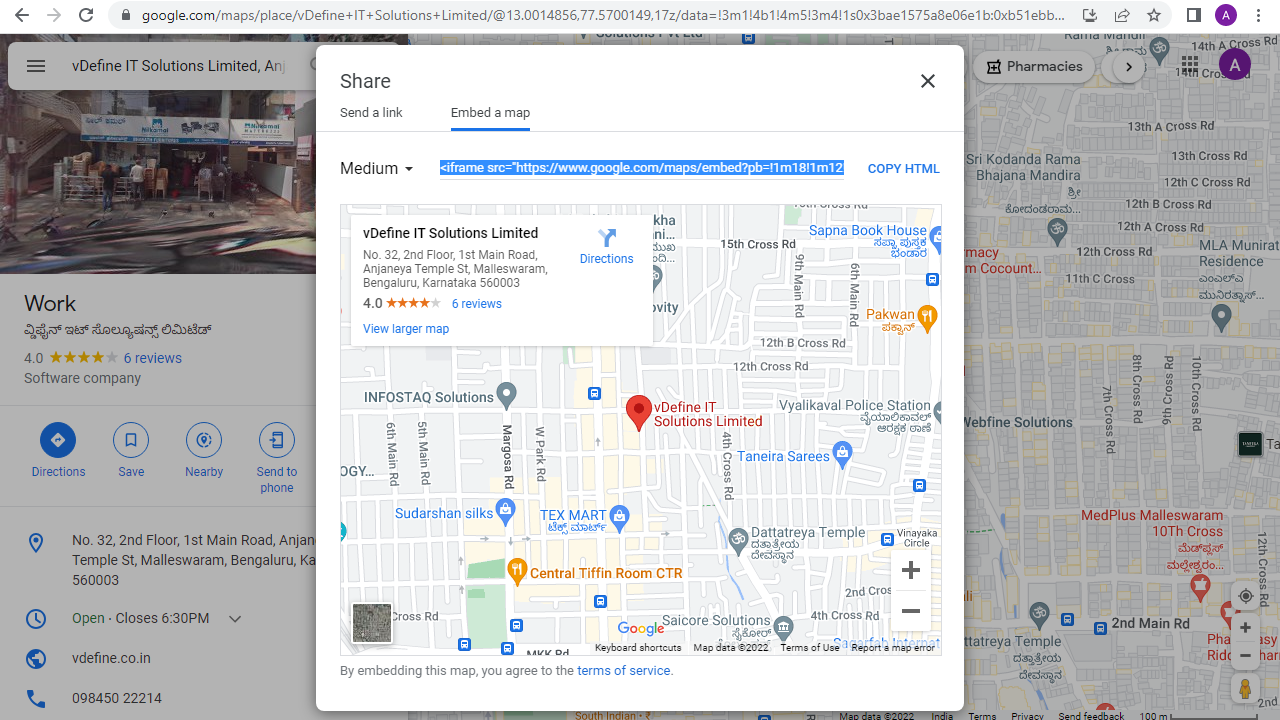Open the Medium size dropdown

[377, 168]
